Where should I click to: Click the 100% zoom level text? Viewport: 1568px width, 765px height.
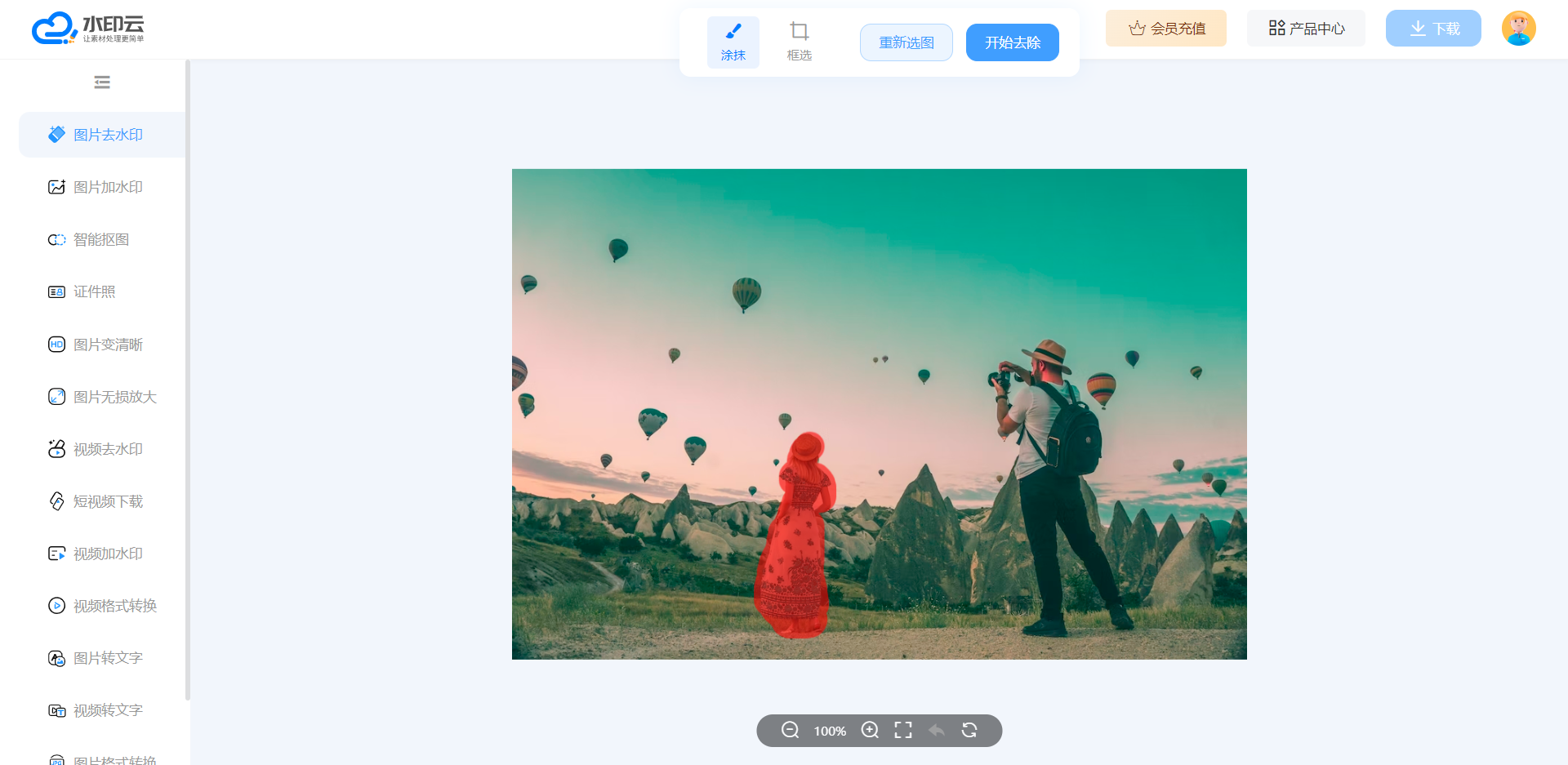click(830, 731)
